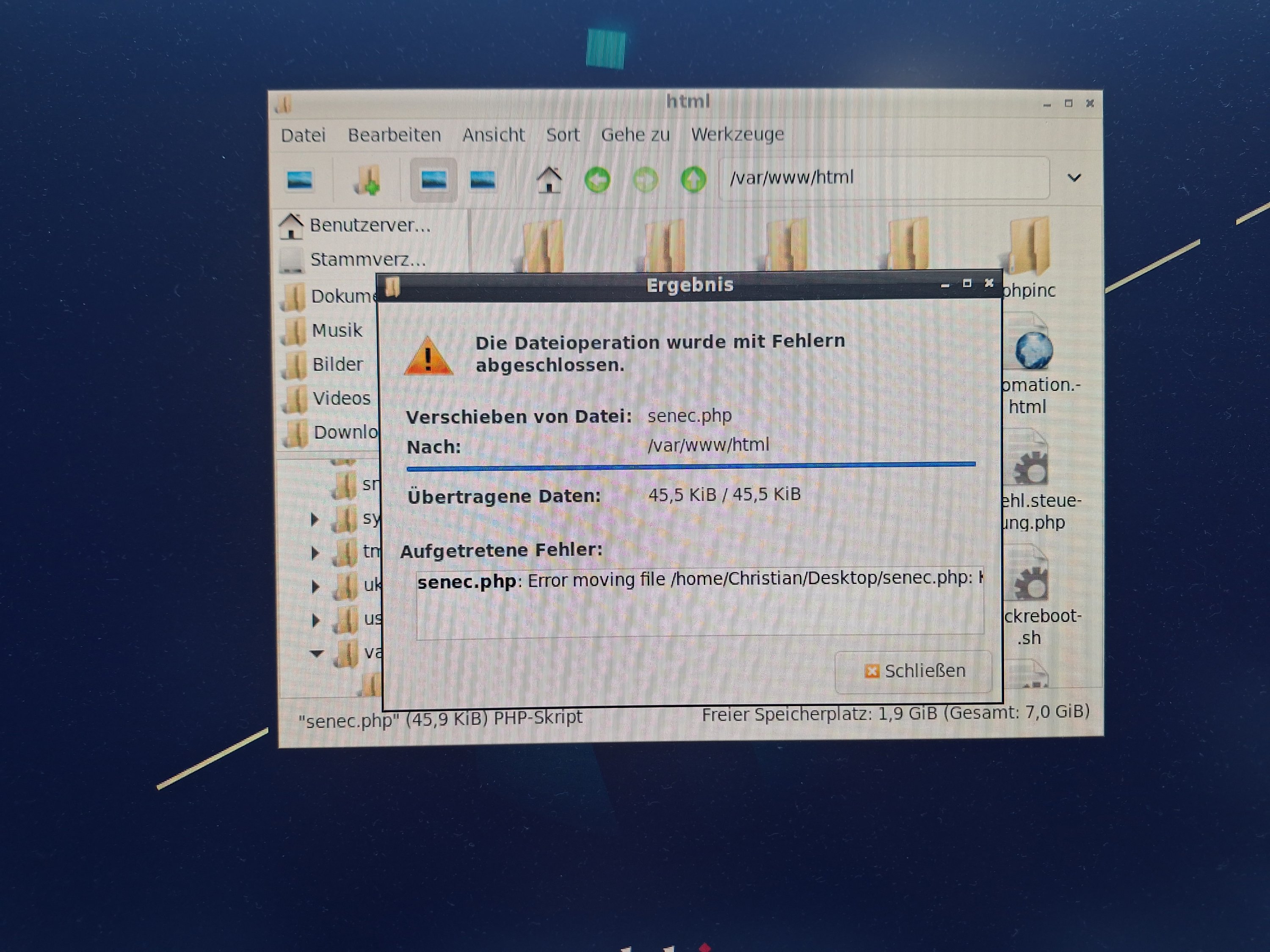Expand the 'us' folder tree arrow

[x=315, y=620]
